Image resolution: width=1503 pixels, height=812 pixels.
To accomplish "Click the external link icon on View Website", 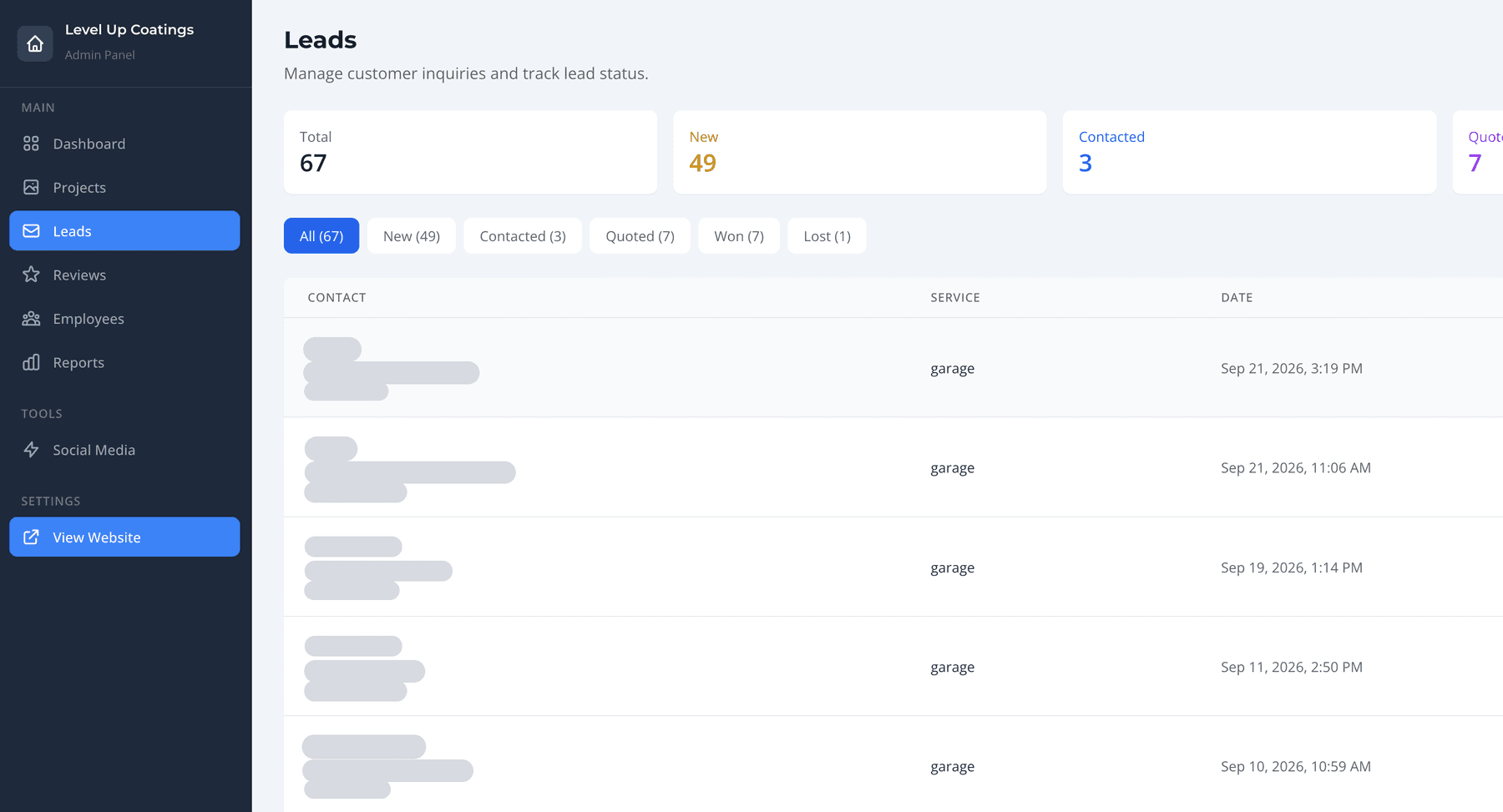I will click(31, 537).
